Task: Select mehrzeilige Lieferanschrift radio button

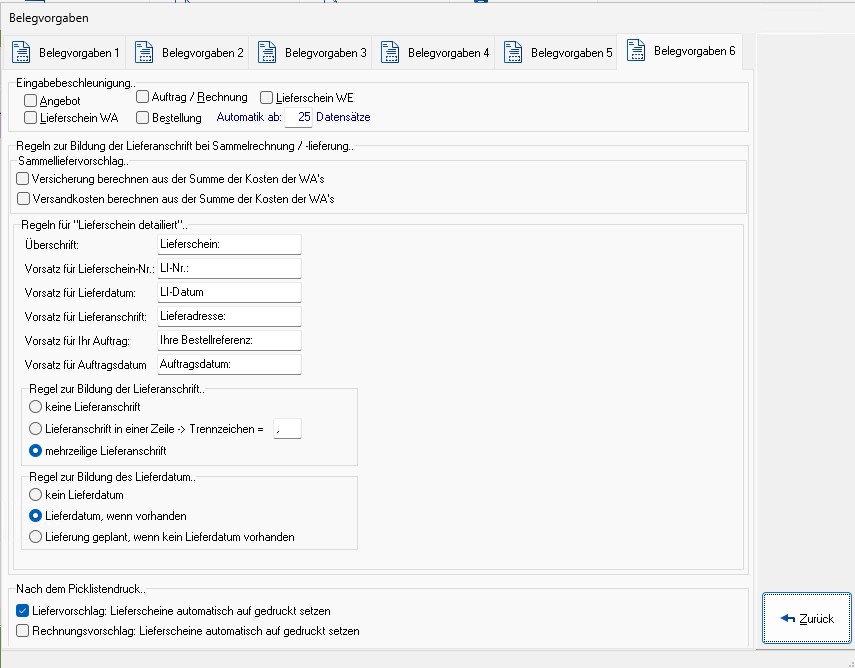Action: (35, 451)
